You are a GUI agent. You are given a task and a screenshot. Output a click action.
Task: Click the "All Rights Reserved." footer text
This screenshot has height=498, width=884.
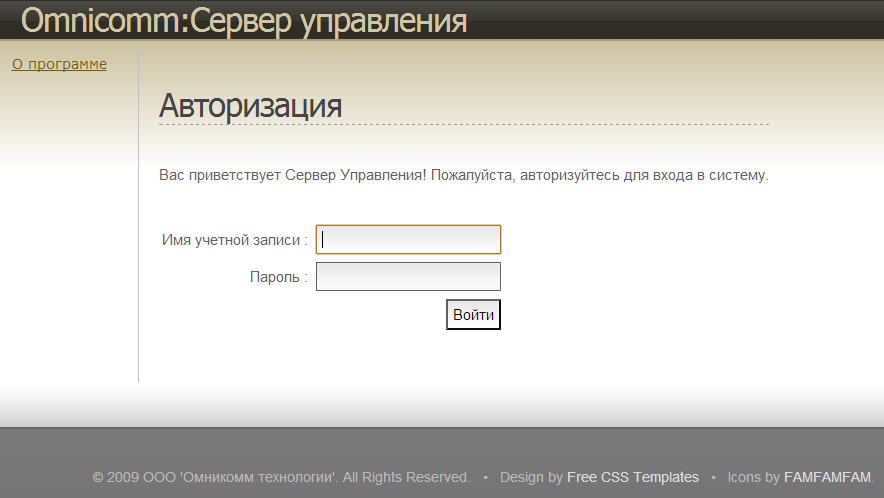pyautogui.click(x=406, y=477)
